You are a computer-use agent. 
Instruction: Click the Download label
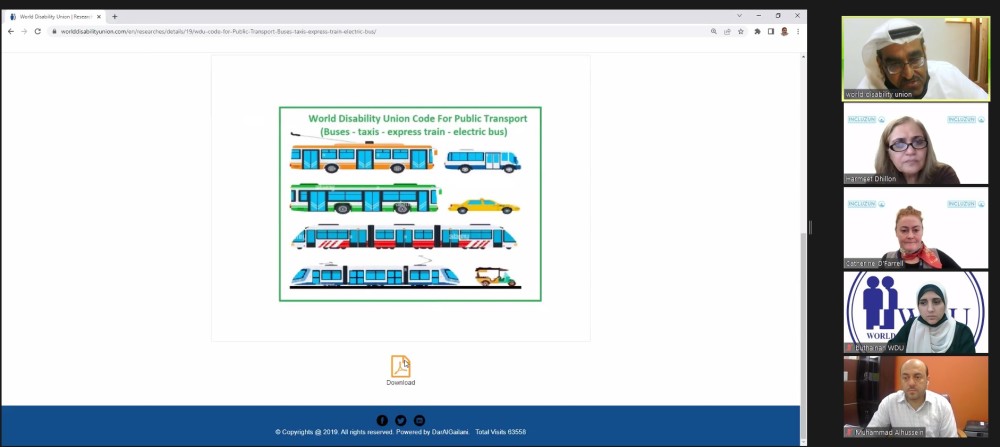pos(401,383)
